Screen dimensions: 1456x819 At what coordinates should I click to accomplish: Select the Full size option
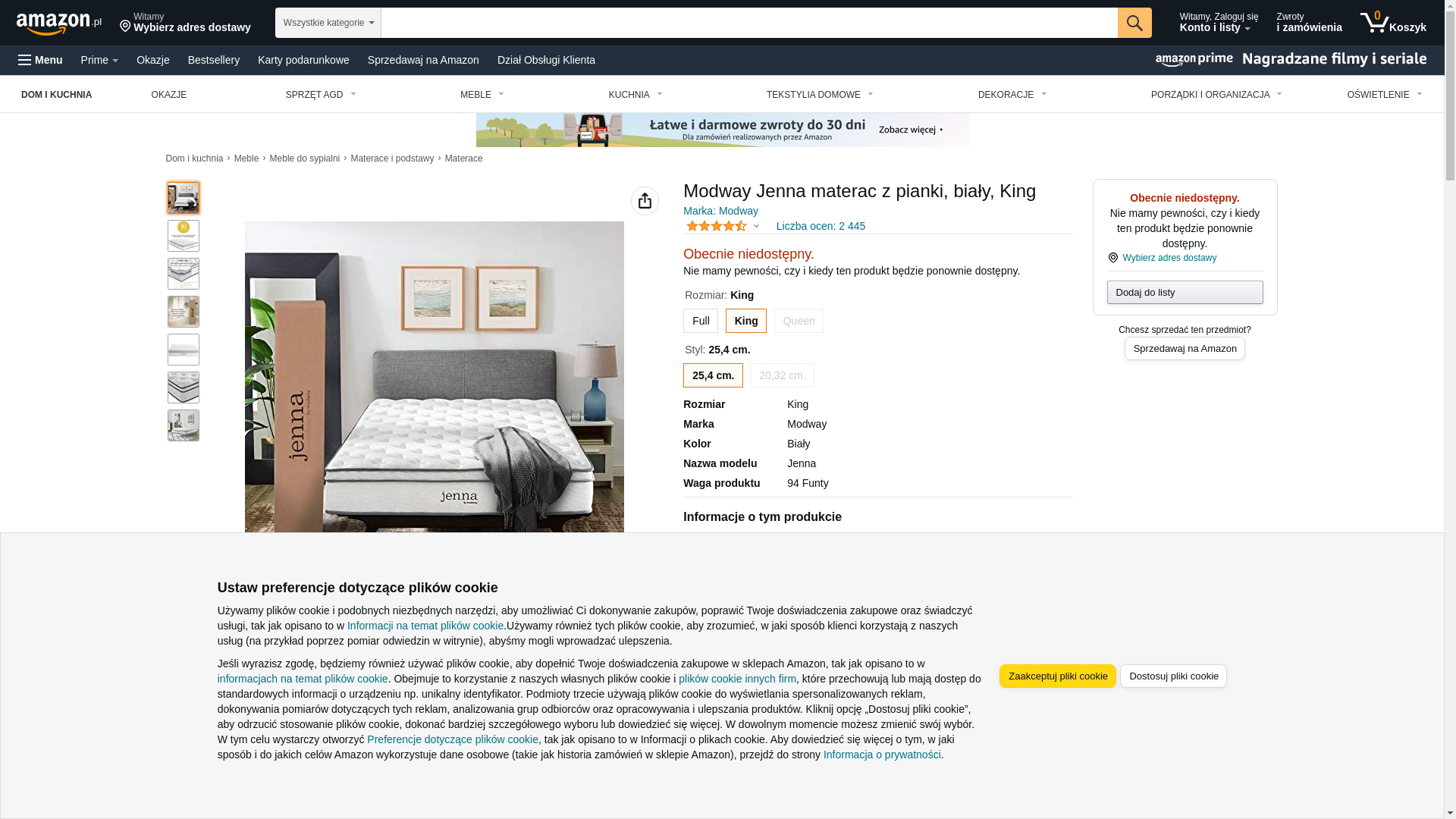pyautogui.click(x=701, y=321)
